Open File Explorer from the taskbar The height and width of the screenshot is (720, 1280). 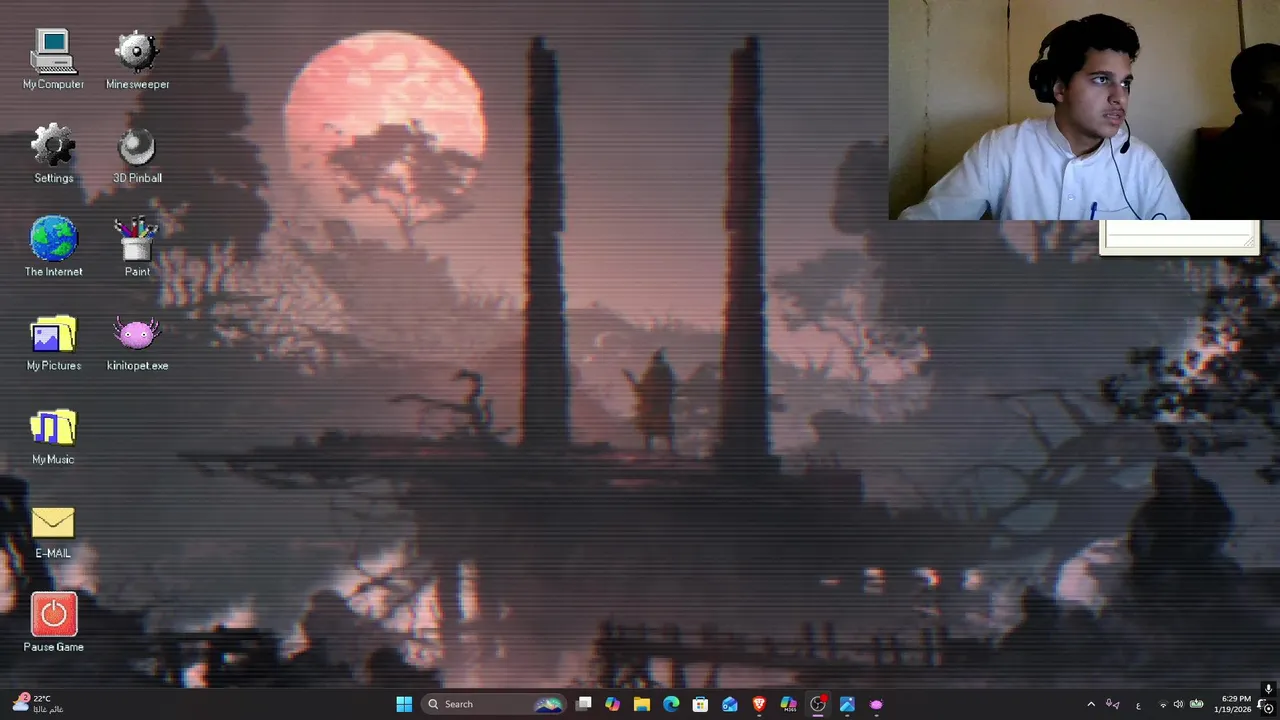(x=642, y=704)
